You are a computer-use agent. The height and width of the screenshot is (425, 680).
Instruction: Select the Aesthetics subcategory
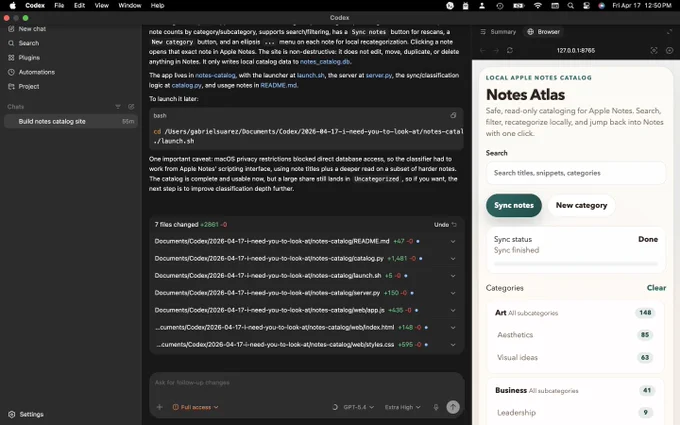pyautogui.click(x=575, y=335)
